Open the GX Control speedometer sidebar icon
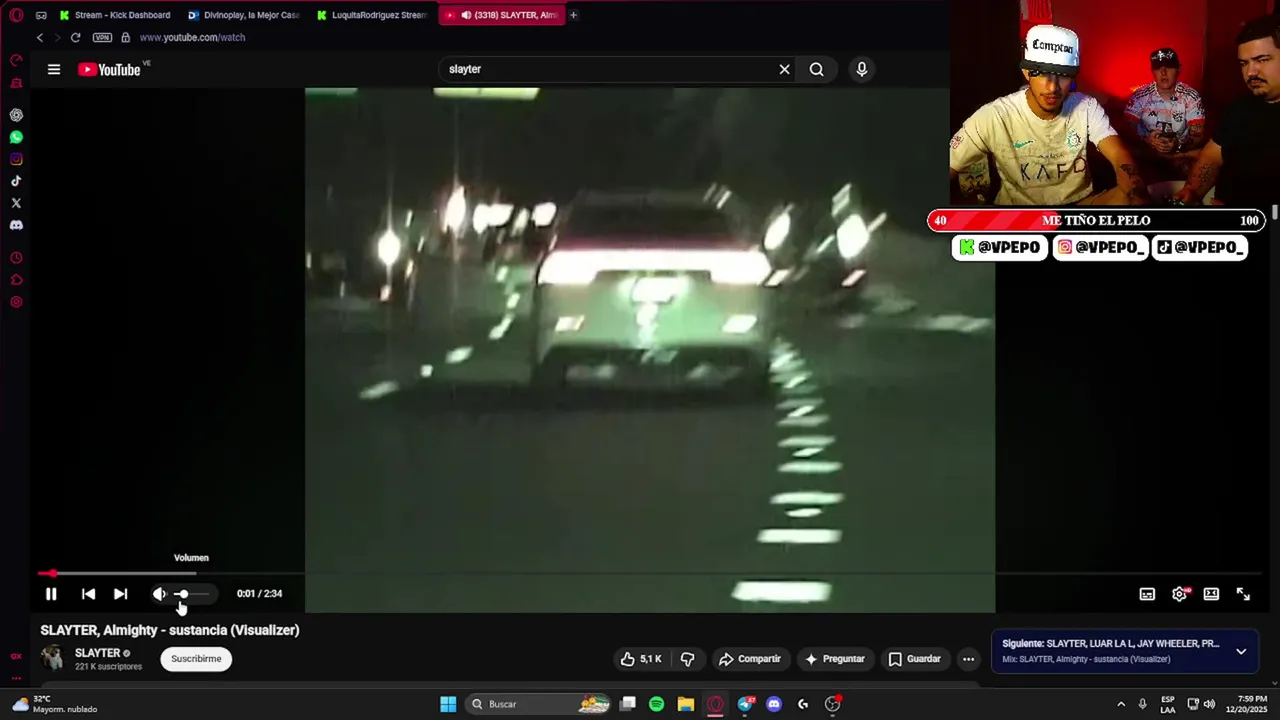Image resolution: width=1280 pixels, height=720 pixels. [16, 61]
